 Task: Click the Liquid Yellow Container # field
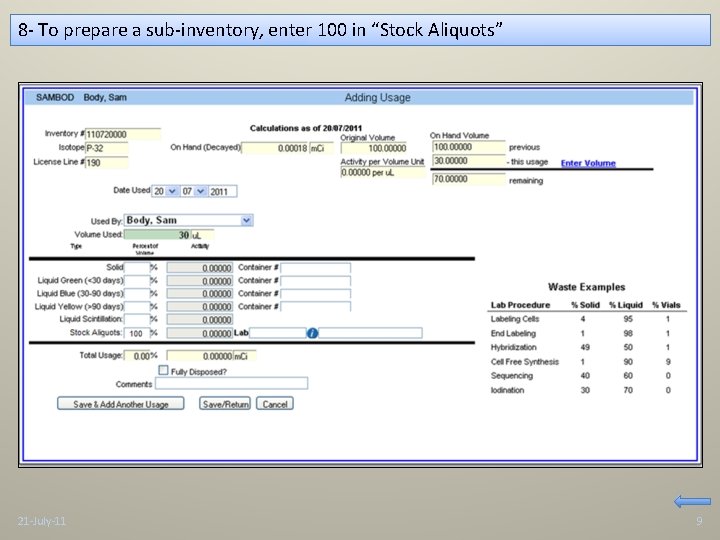pos(315,306)
